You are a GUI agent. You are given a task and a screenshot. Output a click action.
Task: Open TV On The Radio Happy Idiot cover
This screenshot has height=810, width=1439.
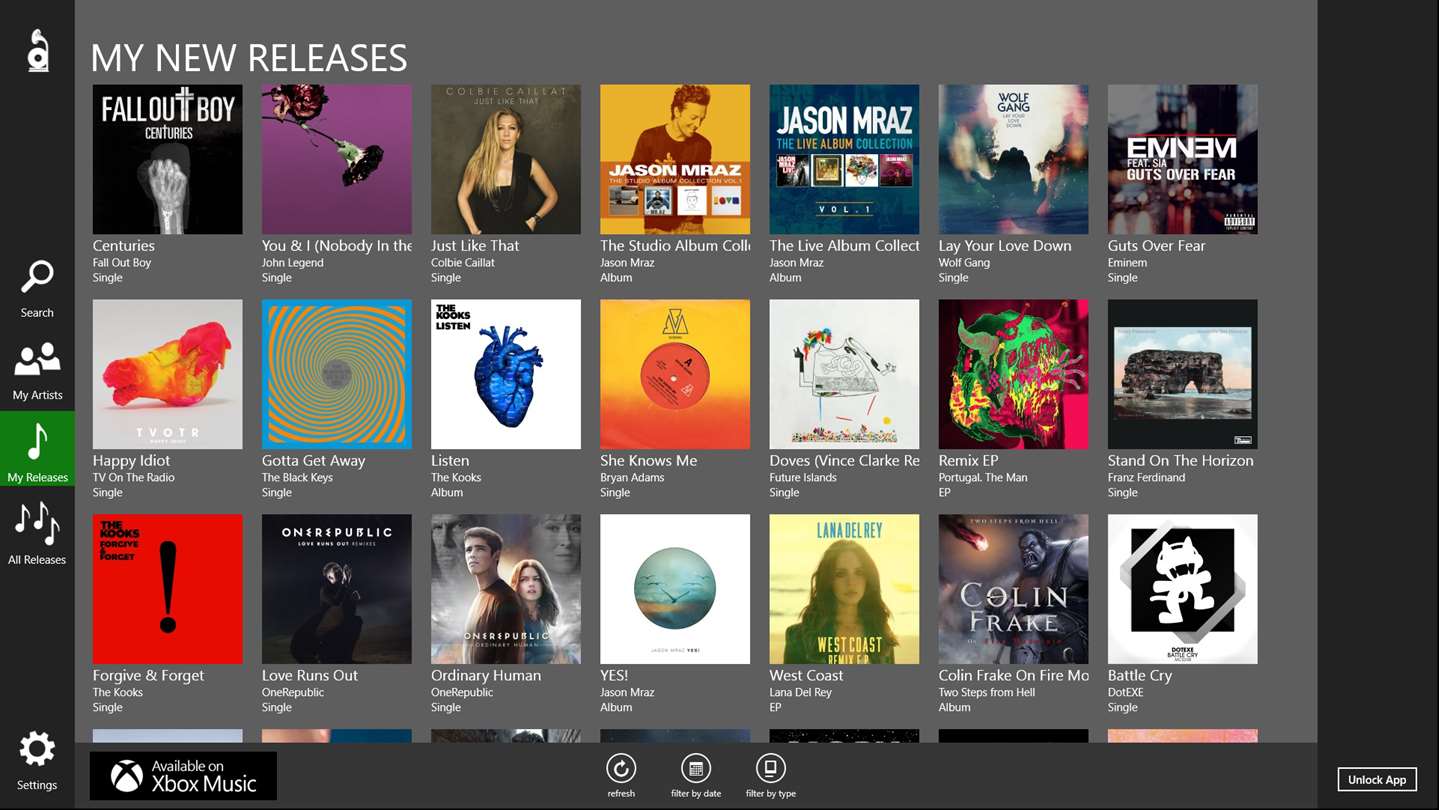[x=167, y=374]
